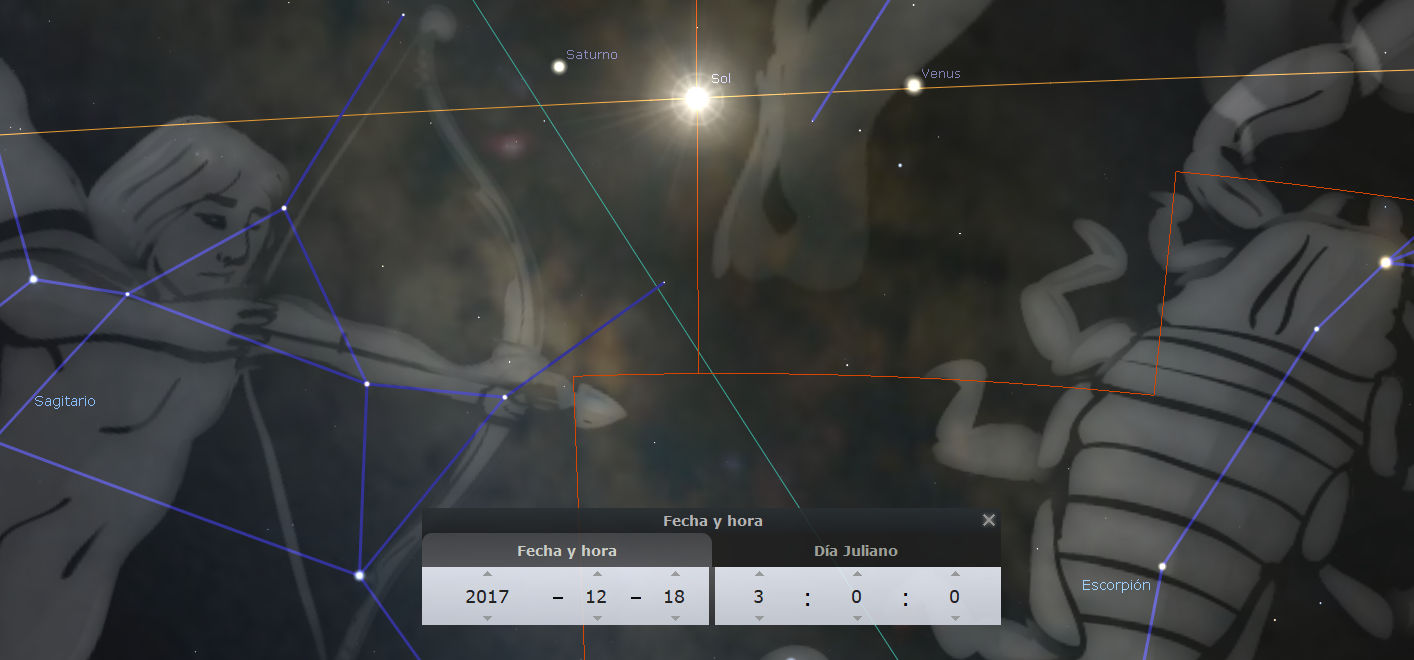Decrease the year with the down arrow
The width and height of the screenshot is (1414, 660).
pyautogui.click(x=487, y=618)
